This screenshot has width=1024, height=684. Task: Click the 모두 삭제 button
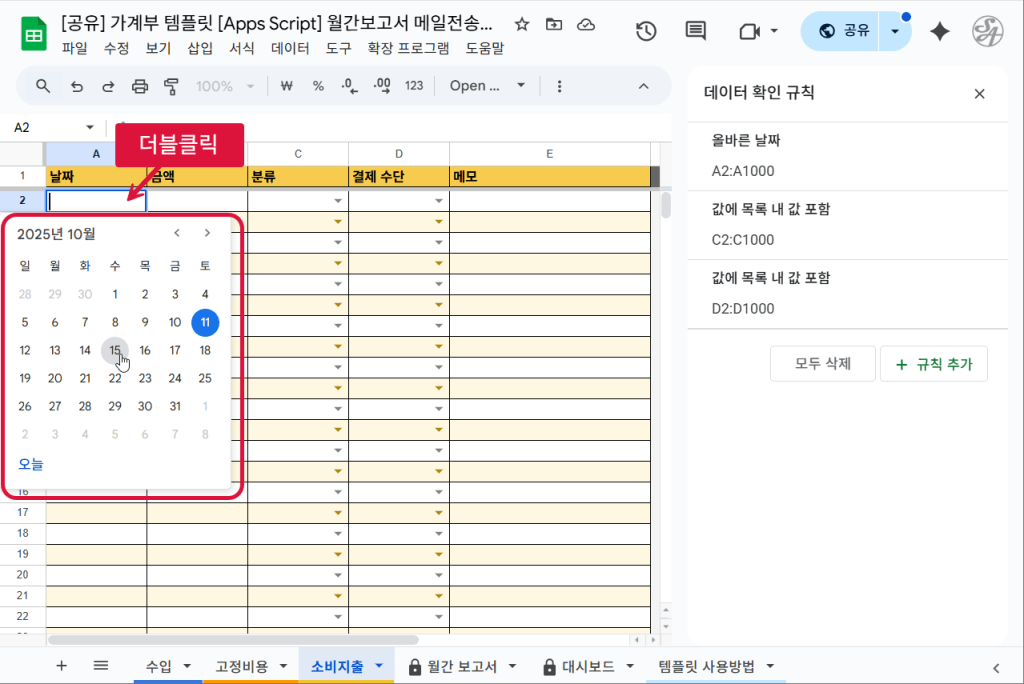(822, 364)
